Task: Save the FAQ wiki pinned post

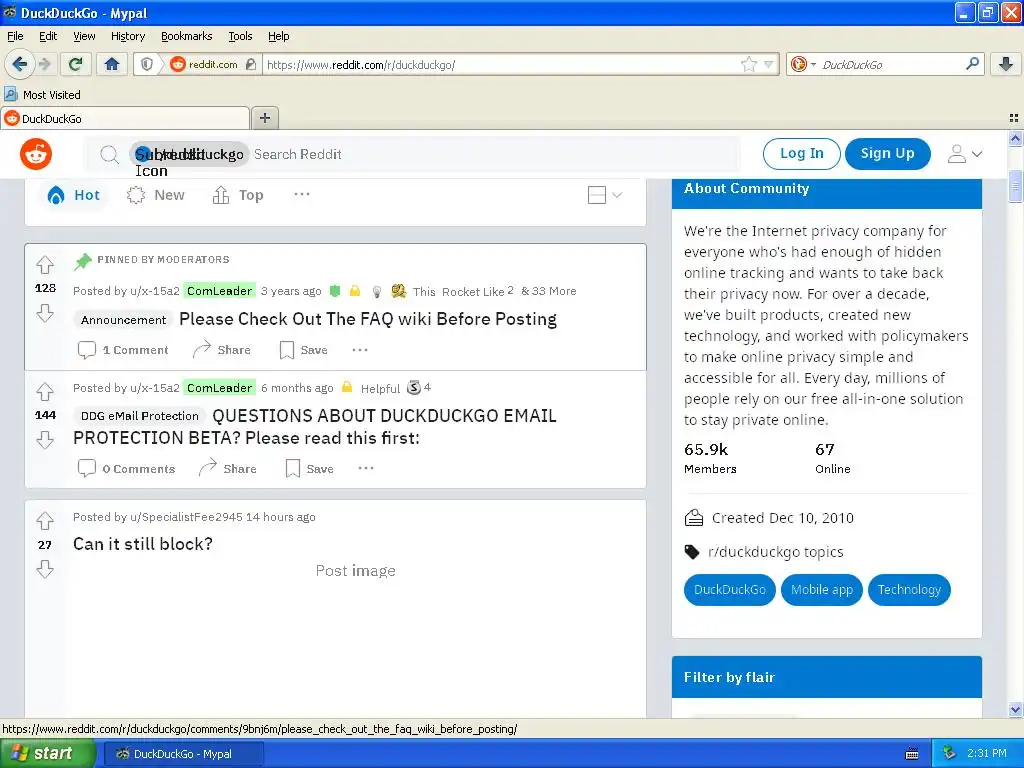Action: click(x=304, y=350)
